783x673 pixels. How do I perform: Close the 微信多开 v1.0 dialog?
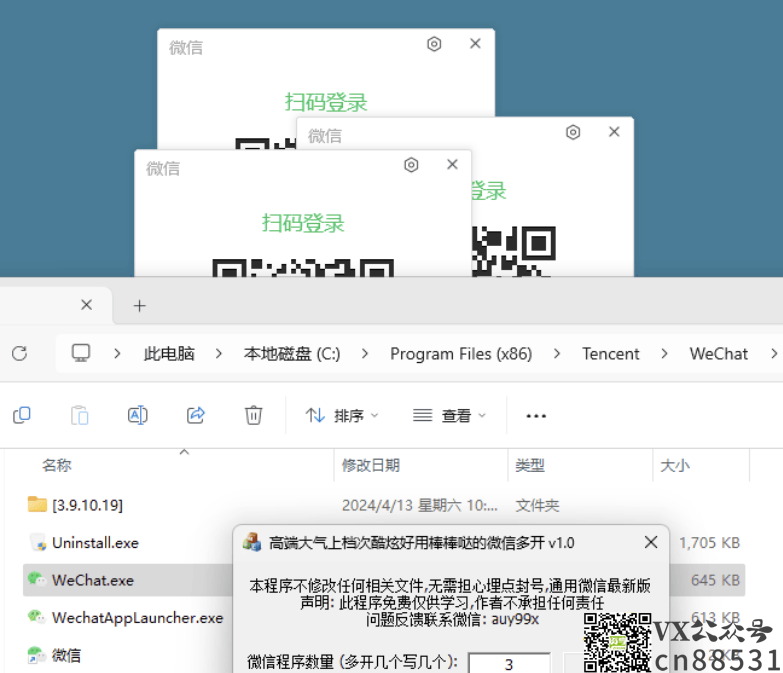[651, 542]
